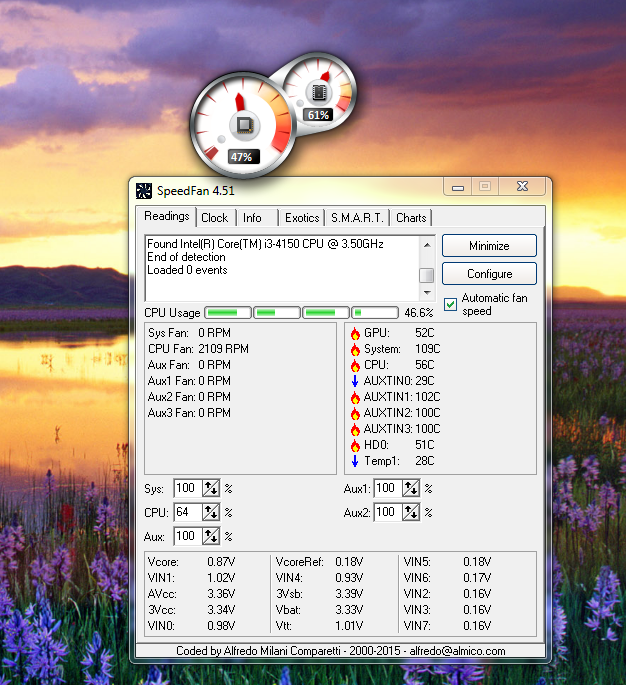Click the VIN5 0.18V reading

coord(447,562)
